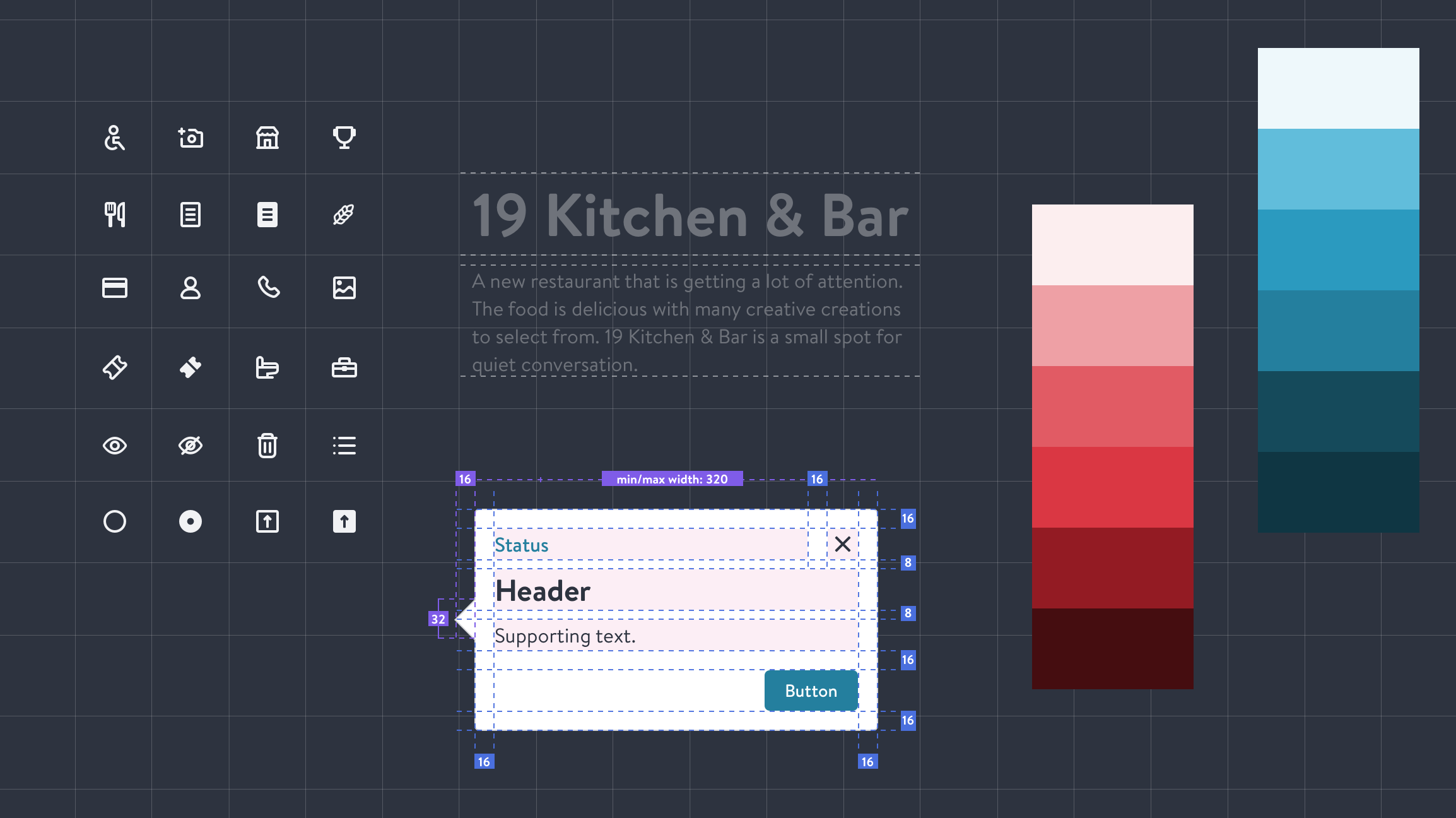This screenshot has width=1456, height=818.
Task: Select the phone handset icon
Action: pos(268,287)
